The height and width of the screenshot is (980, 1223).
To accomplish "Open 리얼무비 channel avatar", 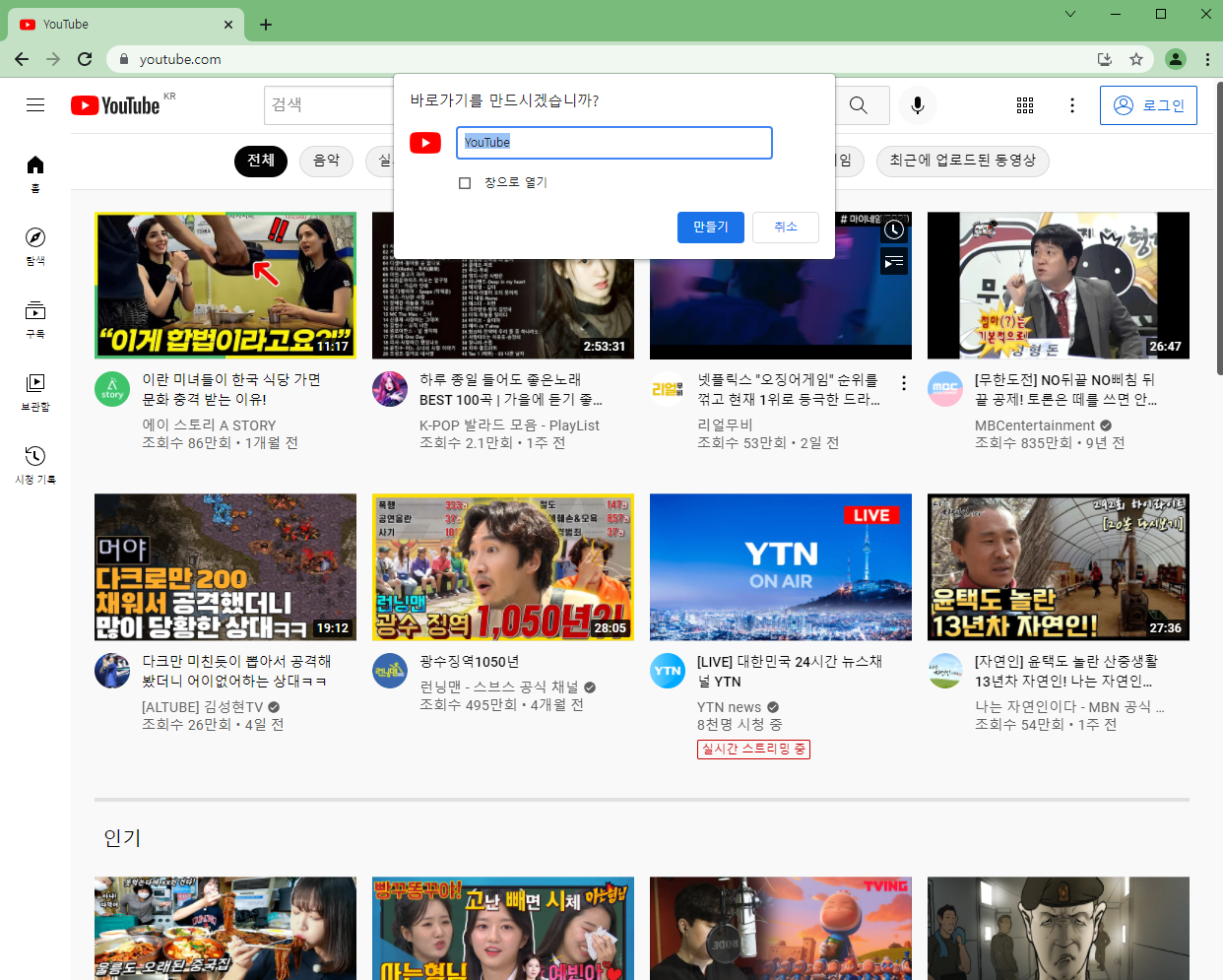I will [668, 389].
